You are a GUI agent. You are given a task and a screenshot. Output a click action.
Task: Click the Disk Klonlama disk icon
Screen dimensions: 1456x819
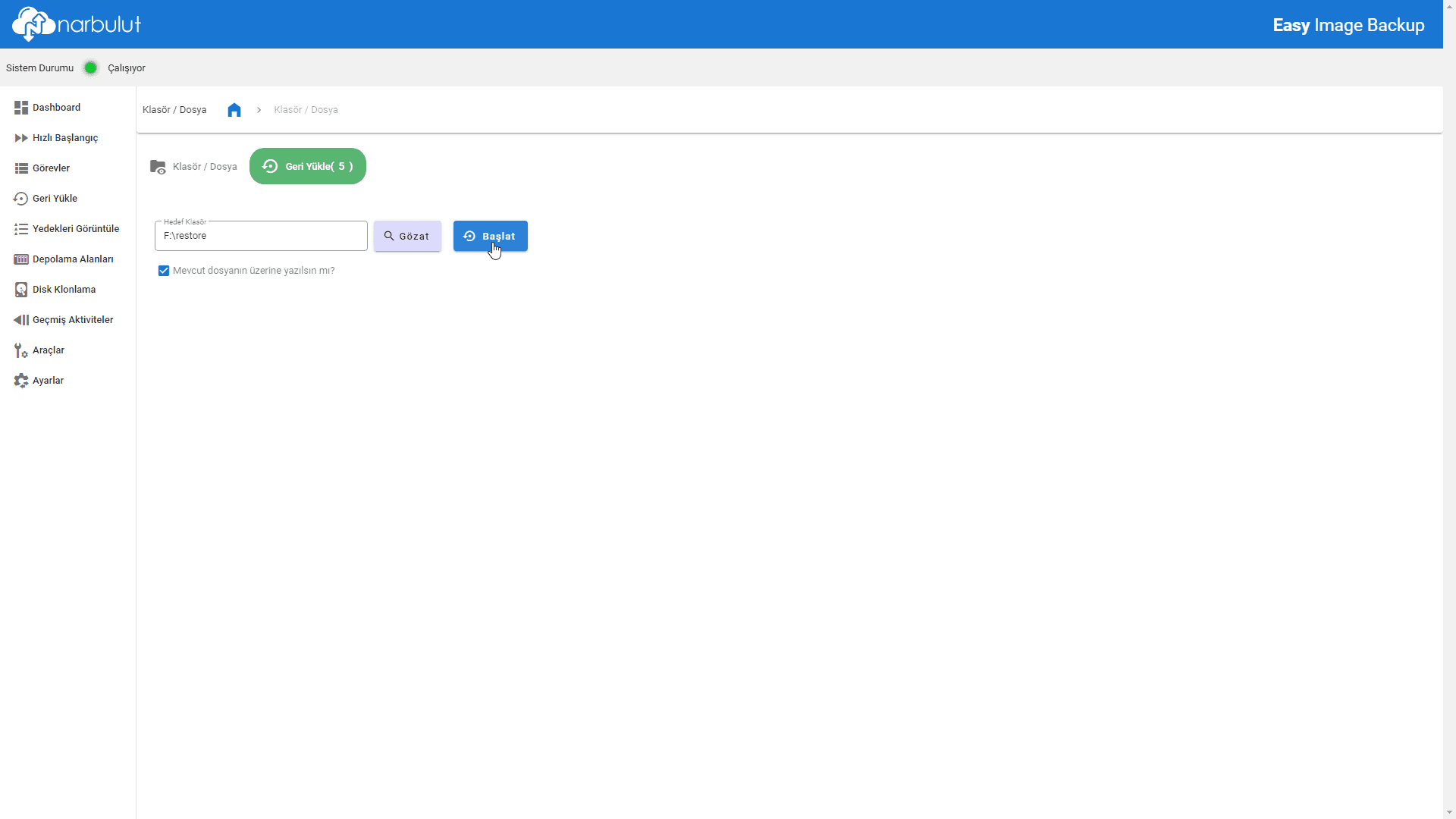(x=21, y=290)
